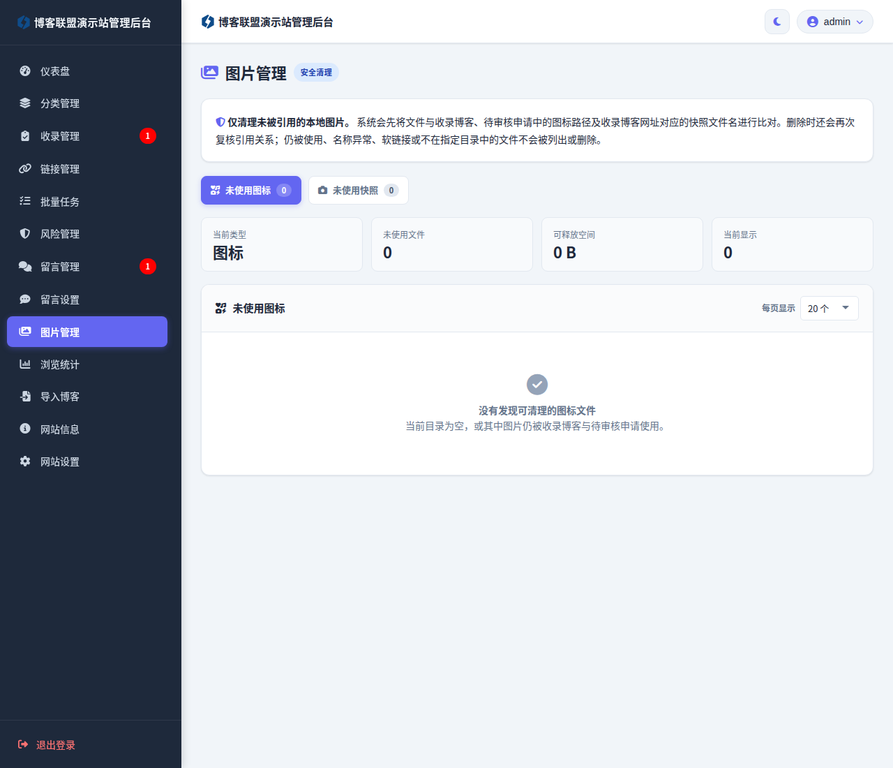This screenshot has width=893, height=768.
Task: Click the checkmark circle in the empty state
Action: pyautogui.click(x=537, y=384)
